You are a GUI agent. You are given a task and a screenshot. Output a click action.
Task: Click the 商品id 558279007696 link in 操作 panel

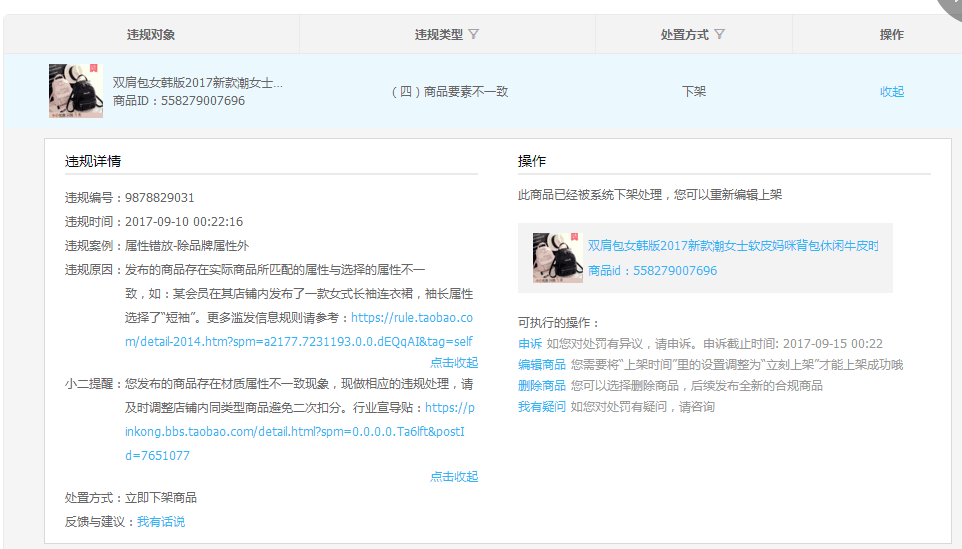652,271
